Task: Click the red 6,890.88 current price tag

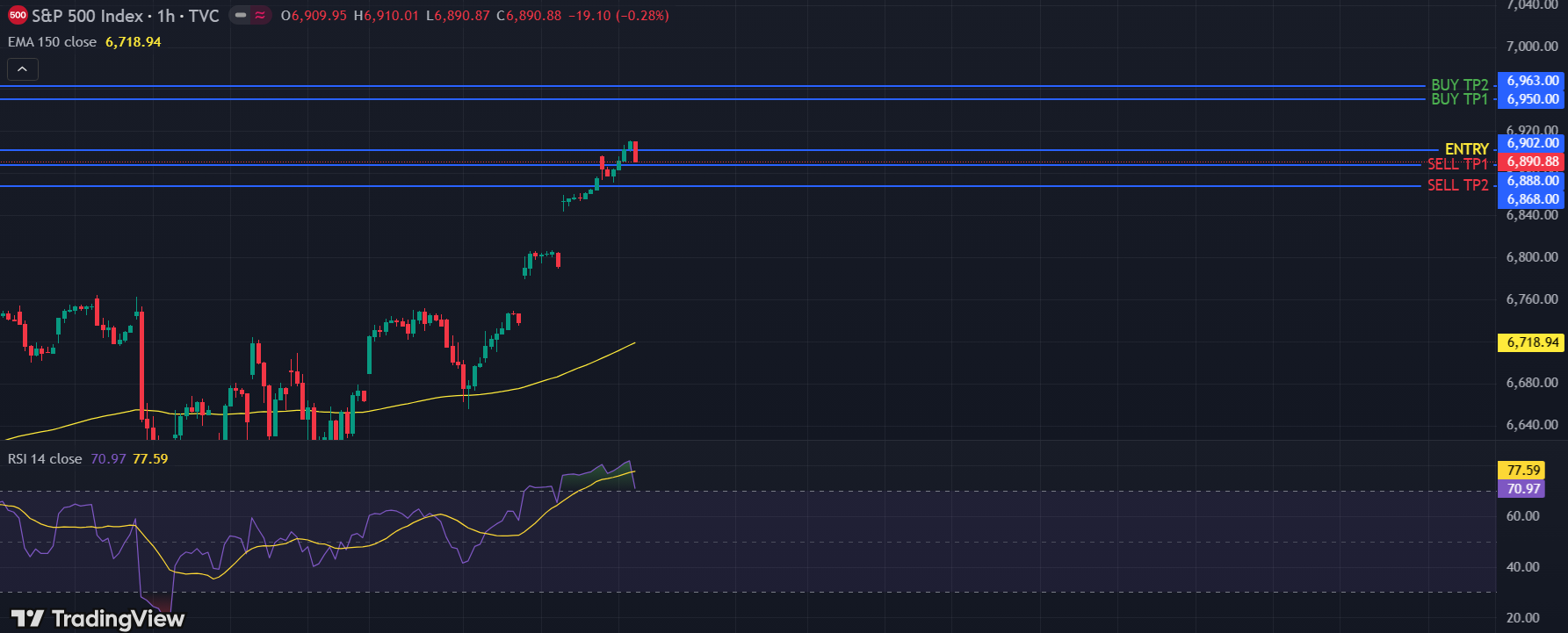Action: coord(1532,162)
